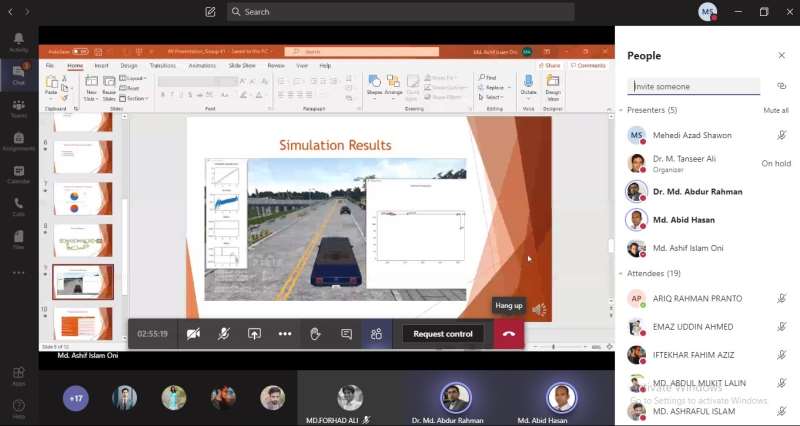Show the meeting conversation chat
This screenshot has width=800, height=426.
(346, 334)
